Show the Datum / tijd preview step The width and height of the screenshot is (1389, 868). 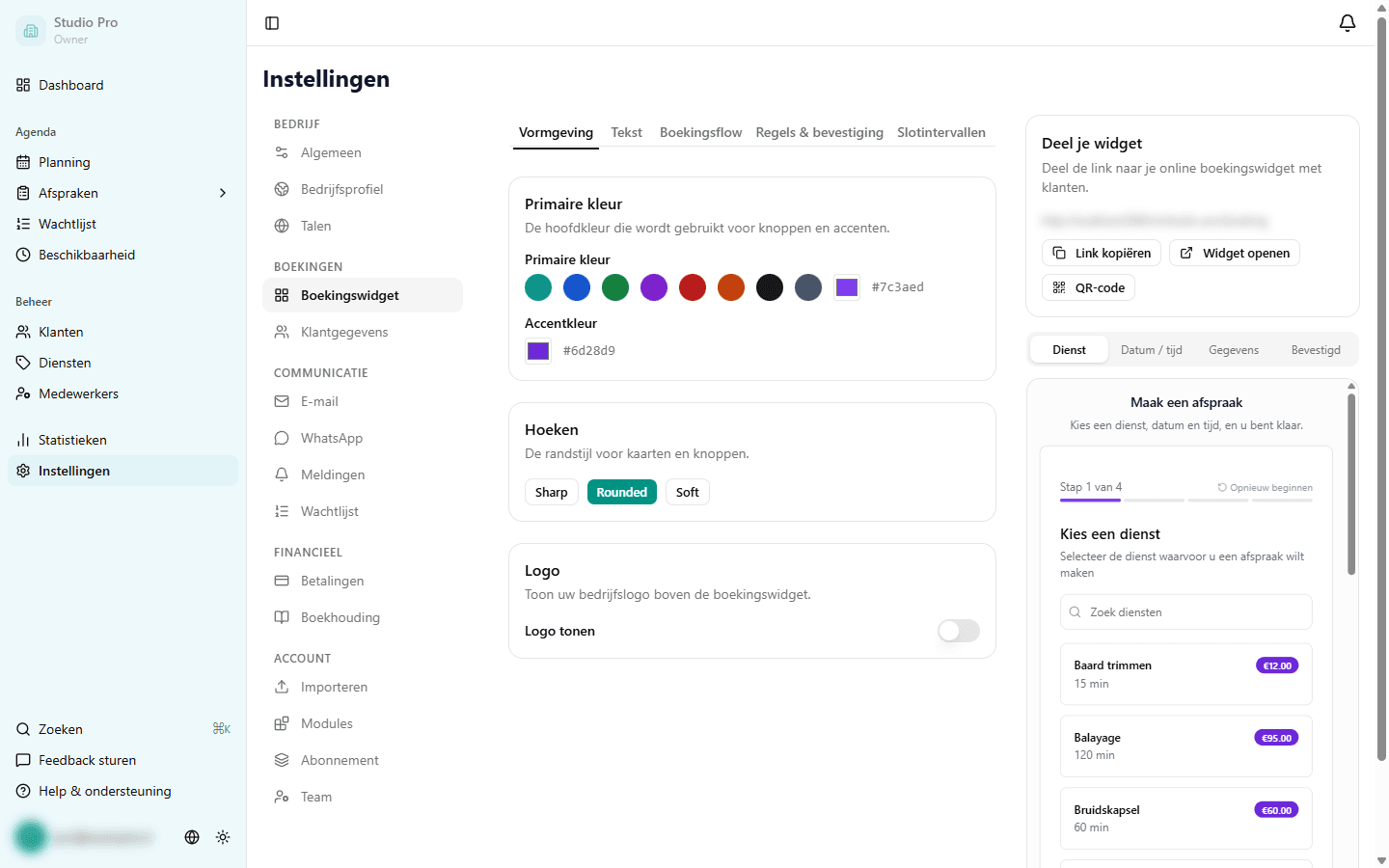(x=1152, y=350)
